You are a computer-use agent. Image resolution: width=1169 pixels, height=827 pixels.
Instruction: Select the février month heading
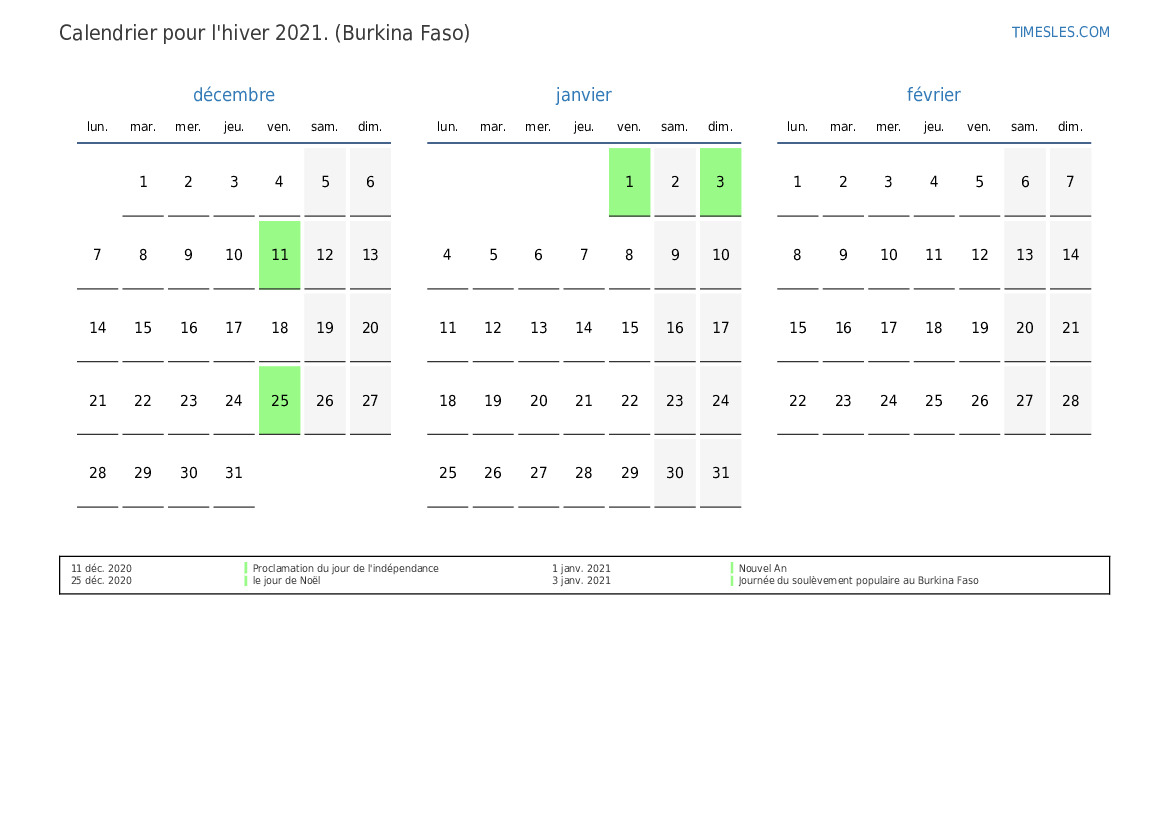[x=933, y=95]
